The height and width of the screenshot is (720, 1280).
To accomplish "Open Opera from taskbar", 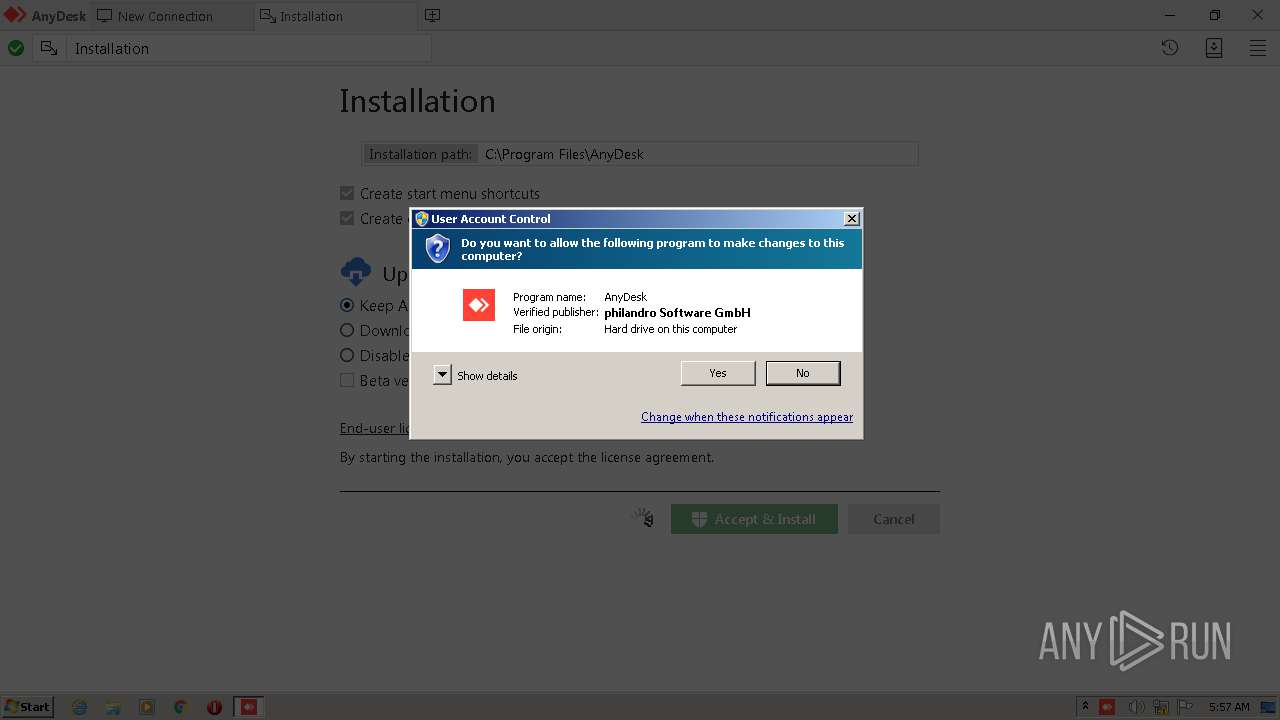I will 214,707.
